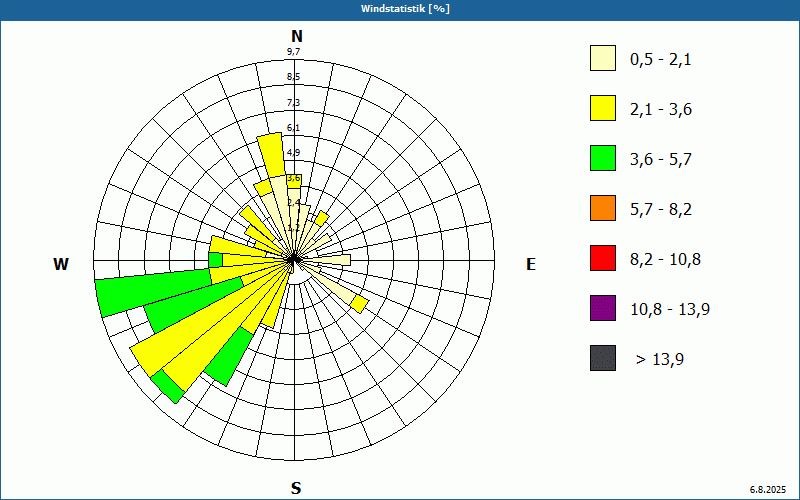Image resolution: width=800 pixels, height=500 pixels.
Task: Click the purple 10,8 - 13,9 legend swatch
Action: (x=603, y=308)
